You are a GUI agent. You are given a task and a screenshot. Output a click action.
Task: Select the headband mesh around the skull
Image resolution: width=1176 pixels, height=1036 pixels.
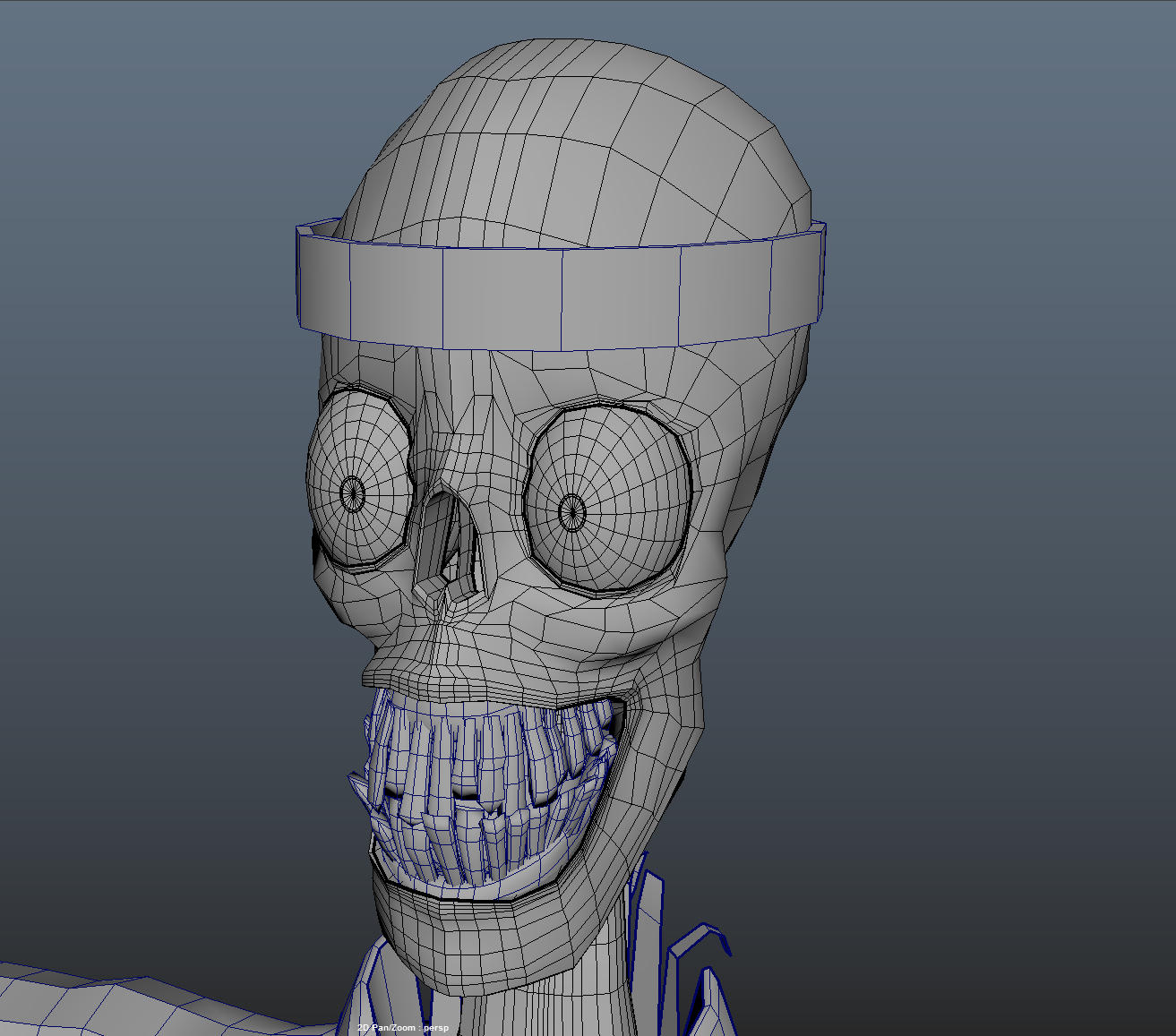(x=561, y=285)
